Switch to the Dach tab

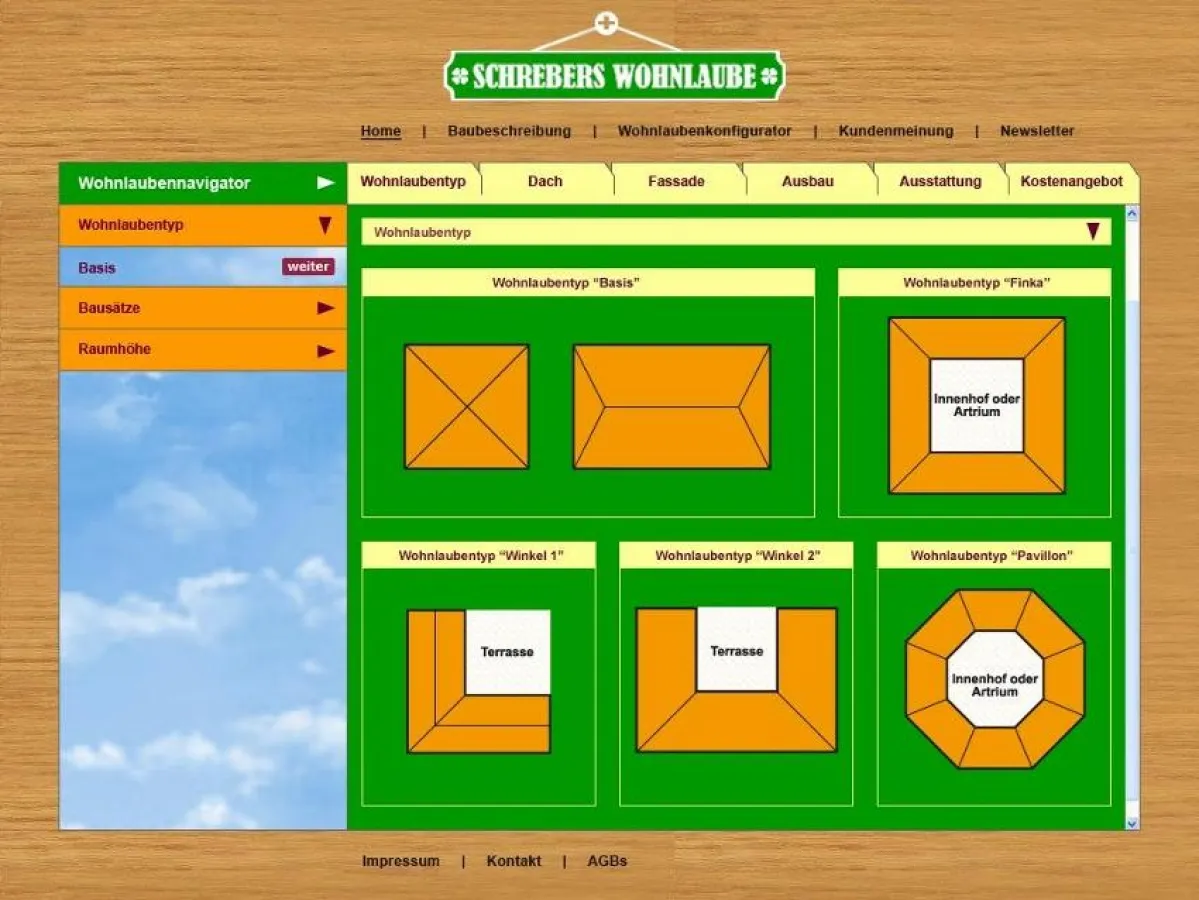pos(545,181)
